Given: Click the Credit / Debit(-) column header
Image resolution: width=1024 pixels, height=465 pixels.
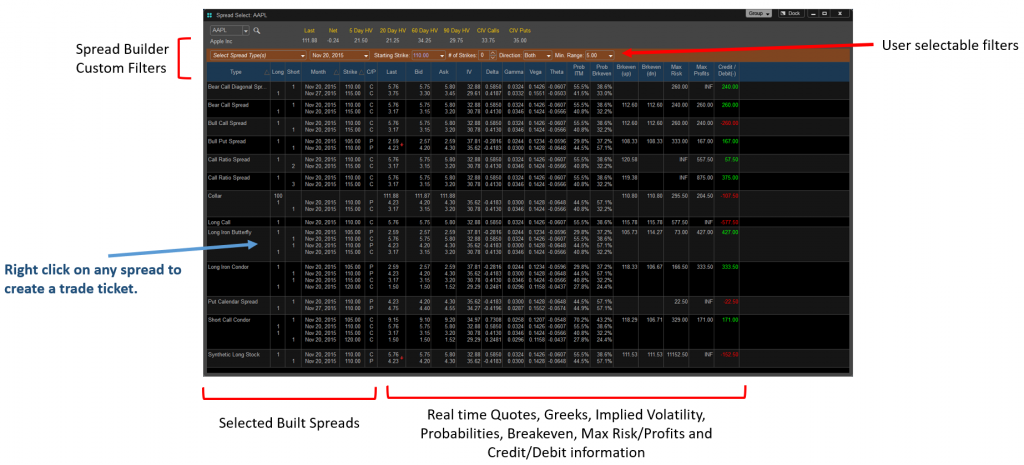Looking at the screenshot, I should click(x=730, y=72).
